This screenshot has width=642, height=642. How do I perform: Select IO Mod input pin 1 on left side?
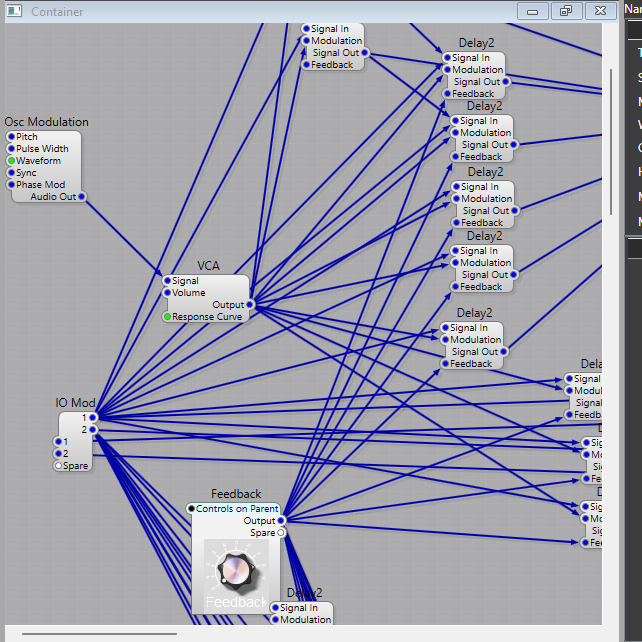click(58, 441)
